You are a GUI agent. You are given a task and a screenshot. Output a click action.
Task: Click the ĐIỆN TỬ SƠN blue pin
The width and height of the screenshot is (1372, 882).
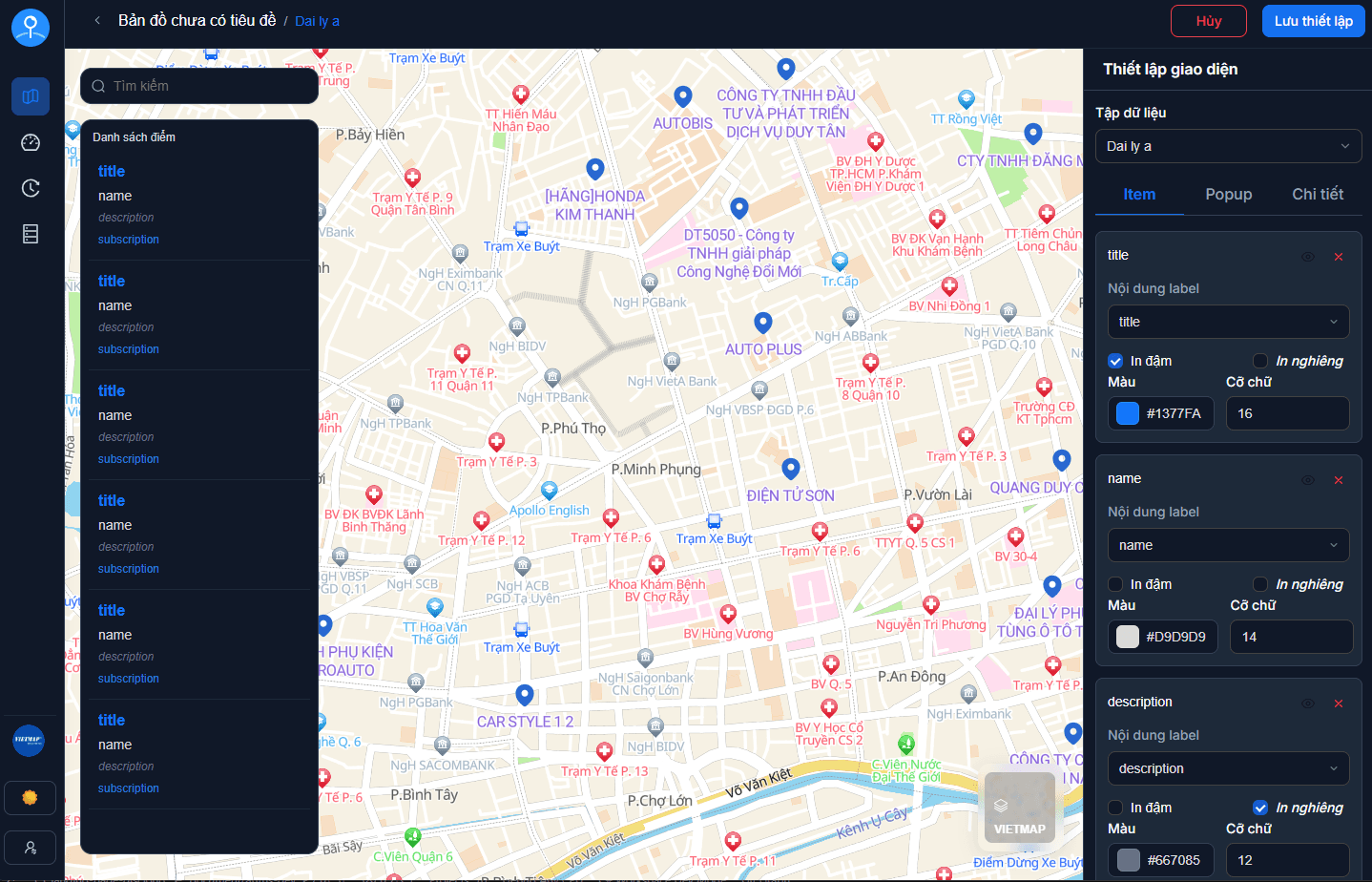(790, 470)
